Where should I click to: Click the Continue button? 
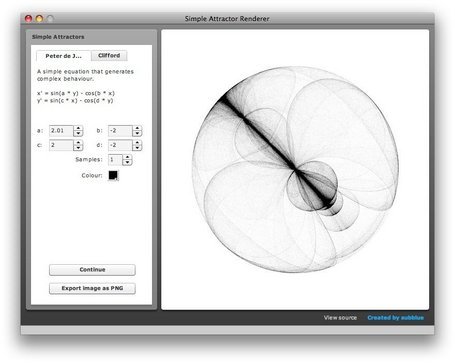(92, 270)
